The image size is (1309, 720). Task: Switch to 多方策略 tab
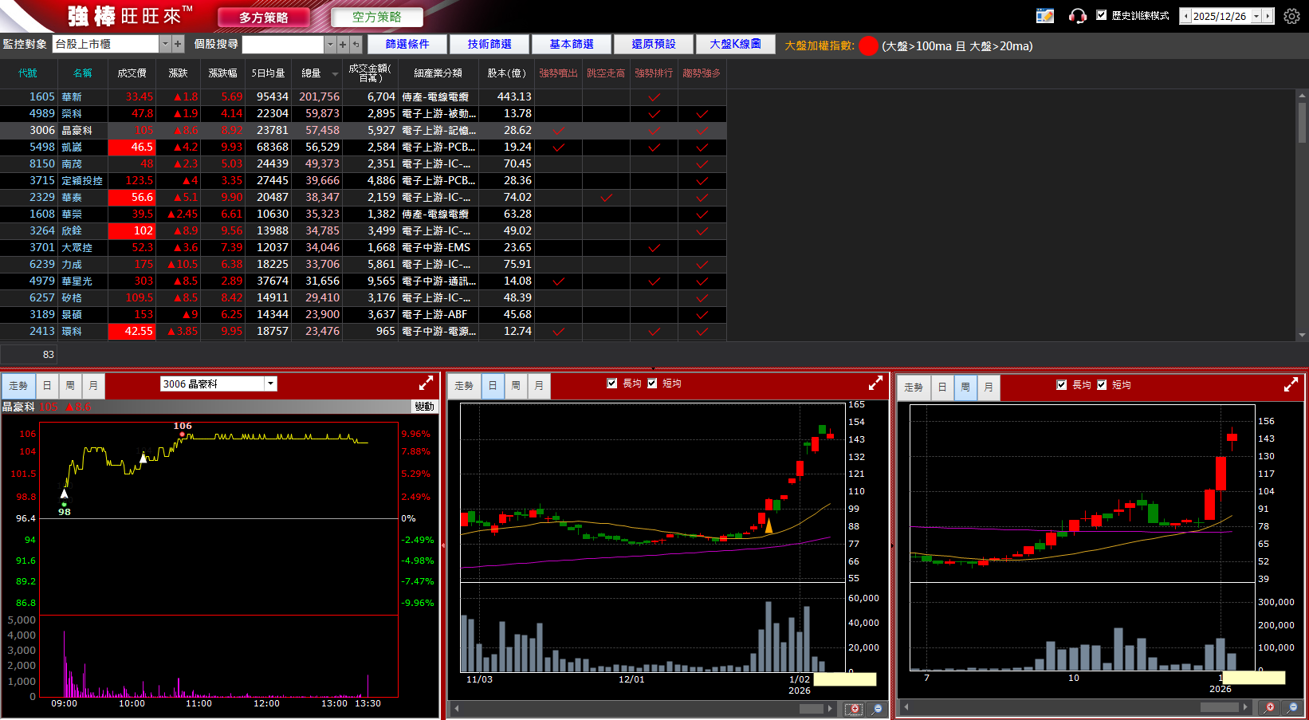pyautogui.click(x=263, y=17)
